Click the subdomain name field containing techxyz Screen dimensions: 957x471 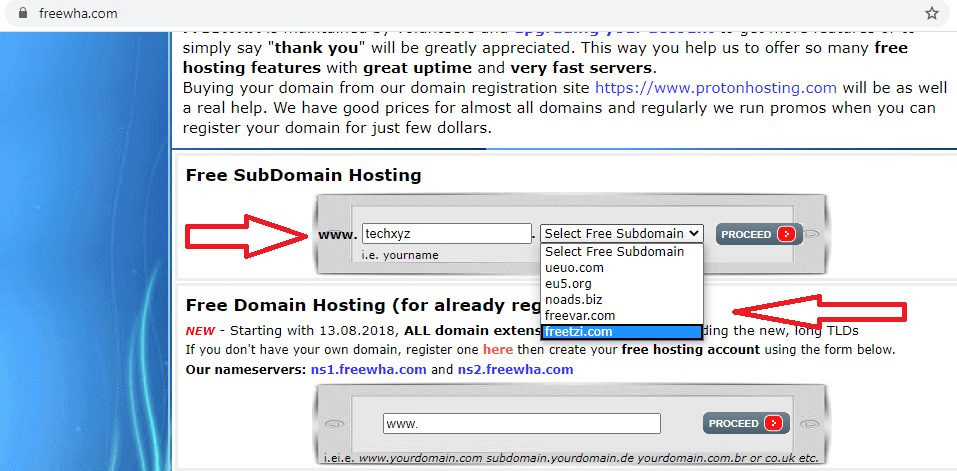click(447, 234)
